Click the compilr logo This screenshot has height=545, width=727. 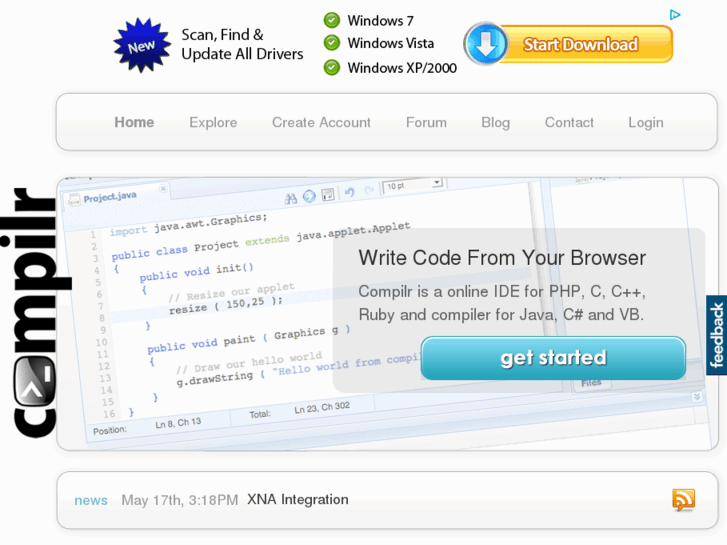tap(36, 312)
